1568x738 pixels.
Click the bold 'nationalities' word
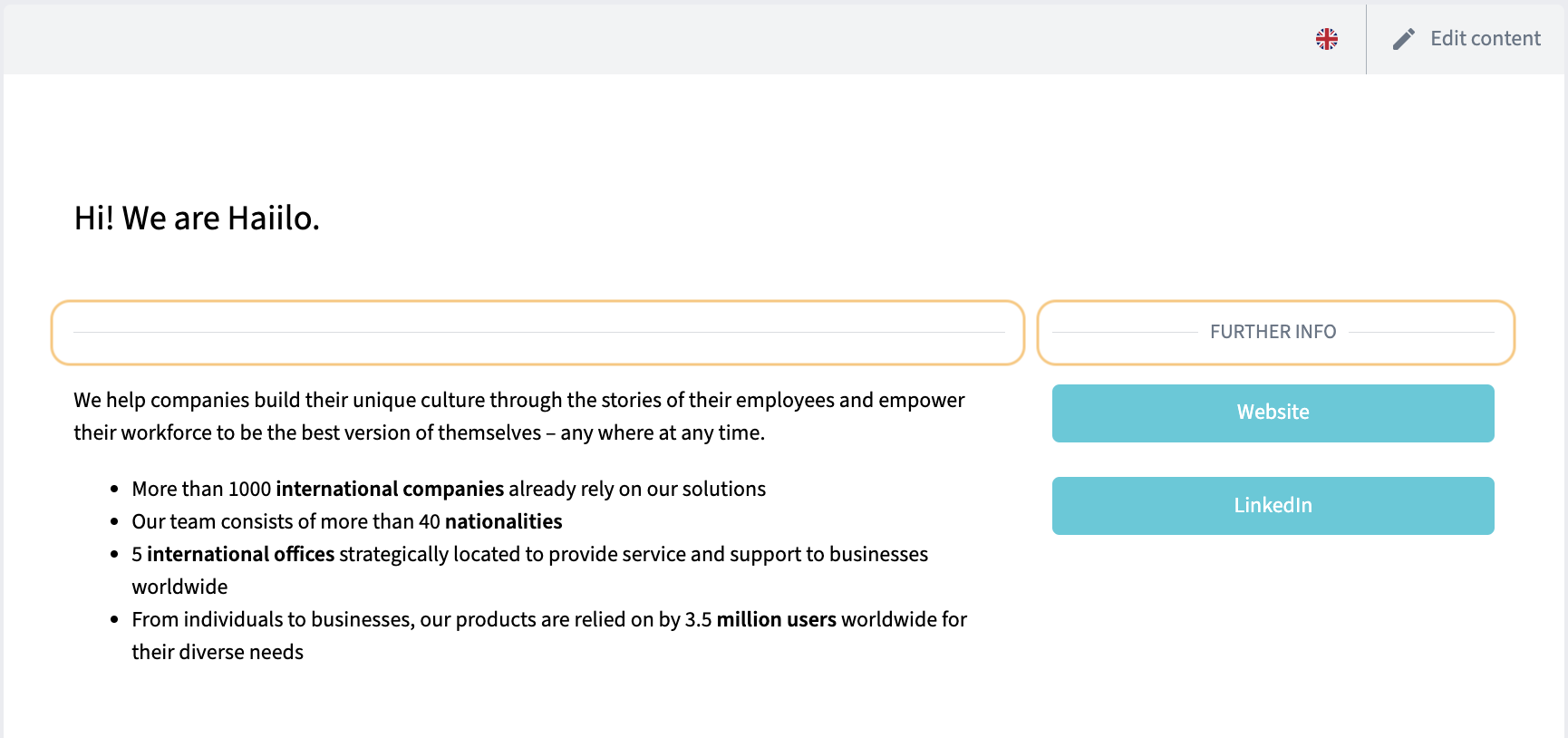coord(504,522)
